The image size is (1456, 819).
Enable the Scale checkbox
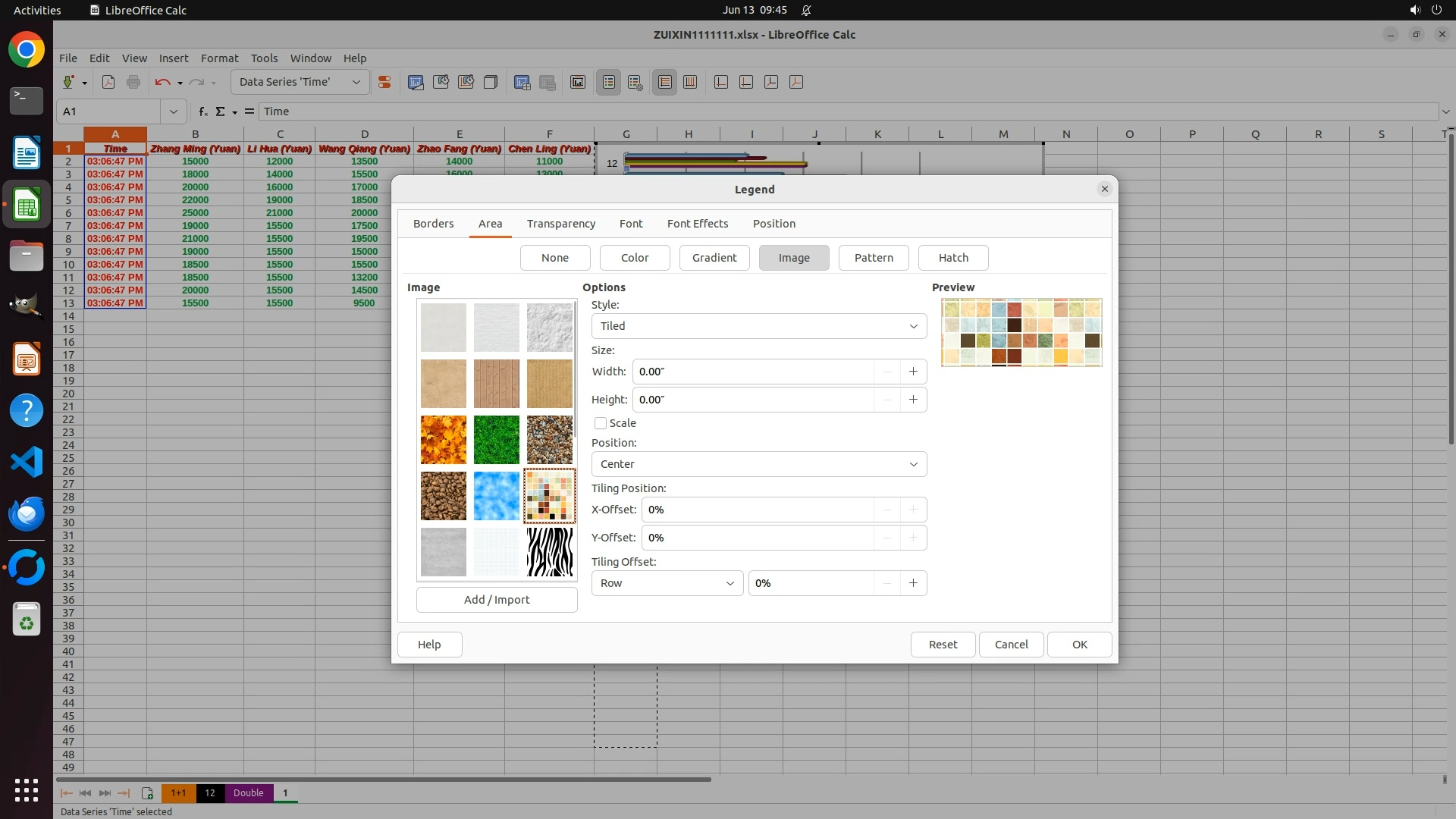coord(601,423)
